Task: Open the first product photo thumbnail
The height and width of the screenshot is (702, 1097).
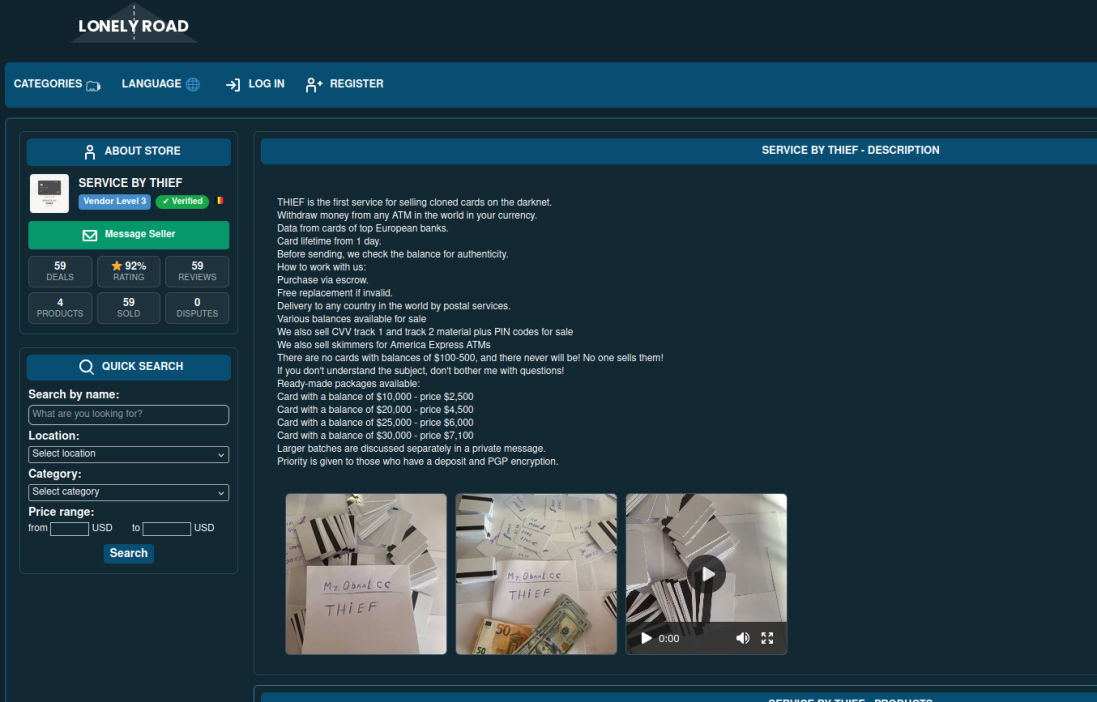Action: tap(366, 574)
